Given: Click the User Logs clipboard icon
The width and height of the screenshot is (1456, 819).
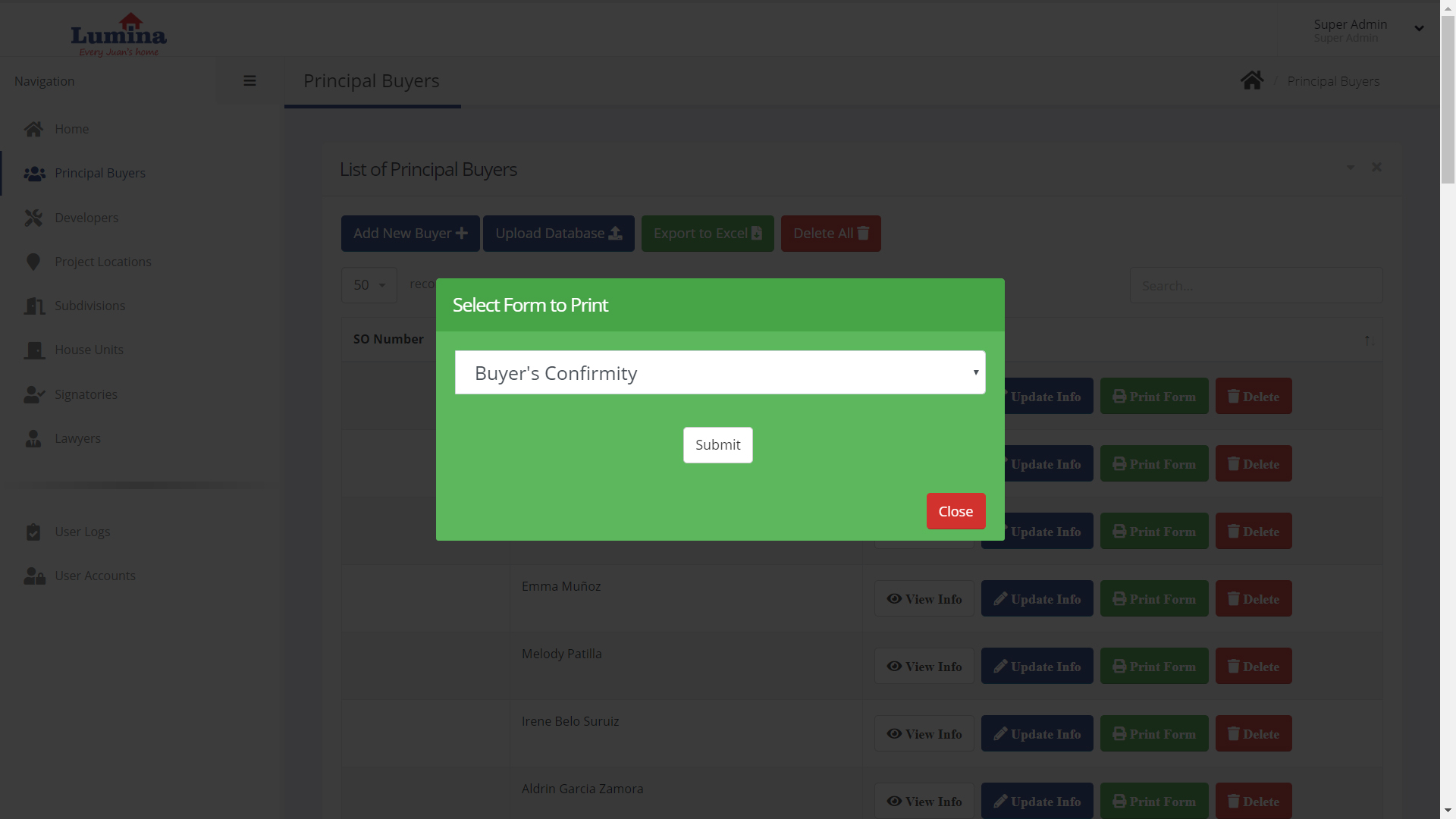Looking at the screenshot, I should pyautogui.click(x=33, y=532).
